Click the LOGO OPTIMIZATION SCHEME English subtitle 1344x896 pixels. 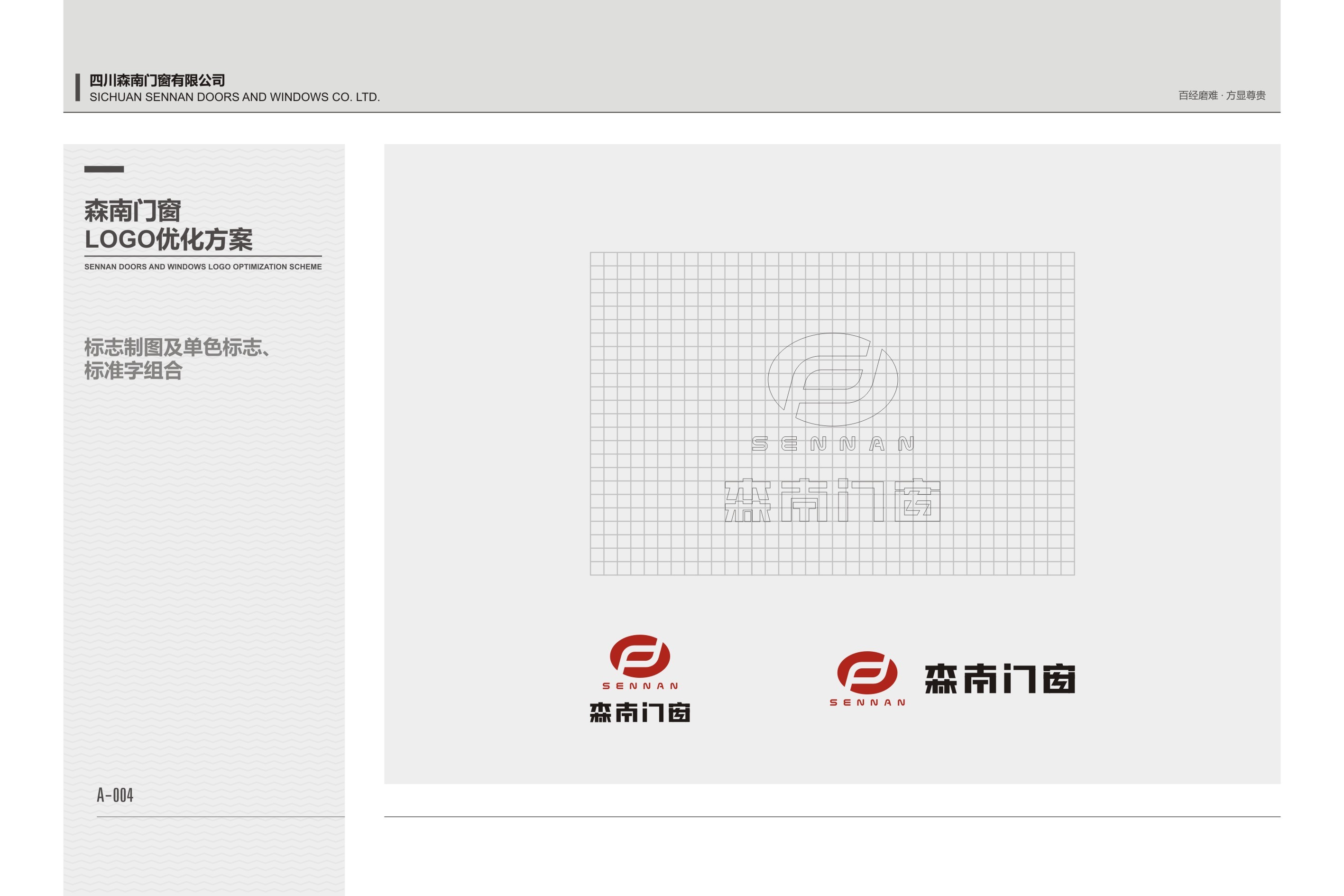pos(203,267)
